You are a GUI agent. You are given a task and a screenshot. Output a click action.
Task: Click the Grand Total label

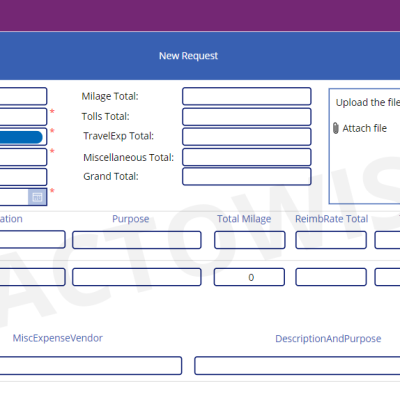111,176
